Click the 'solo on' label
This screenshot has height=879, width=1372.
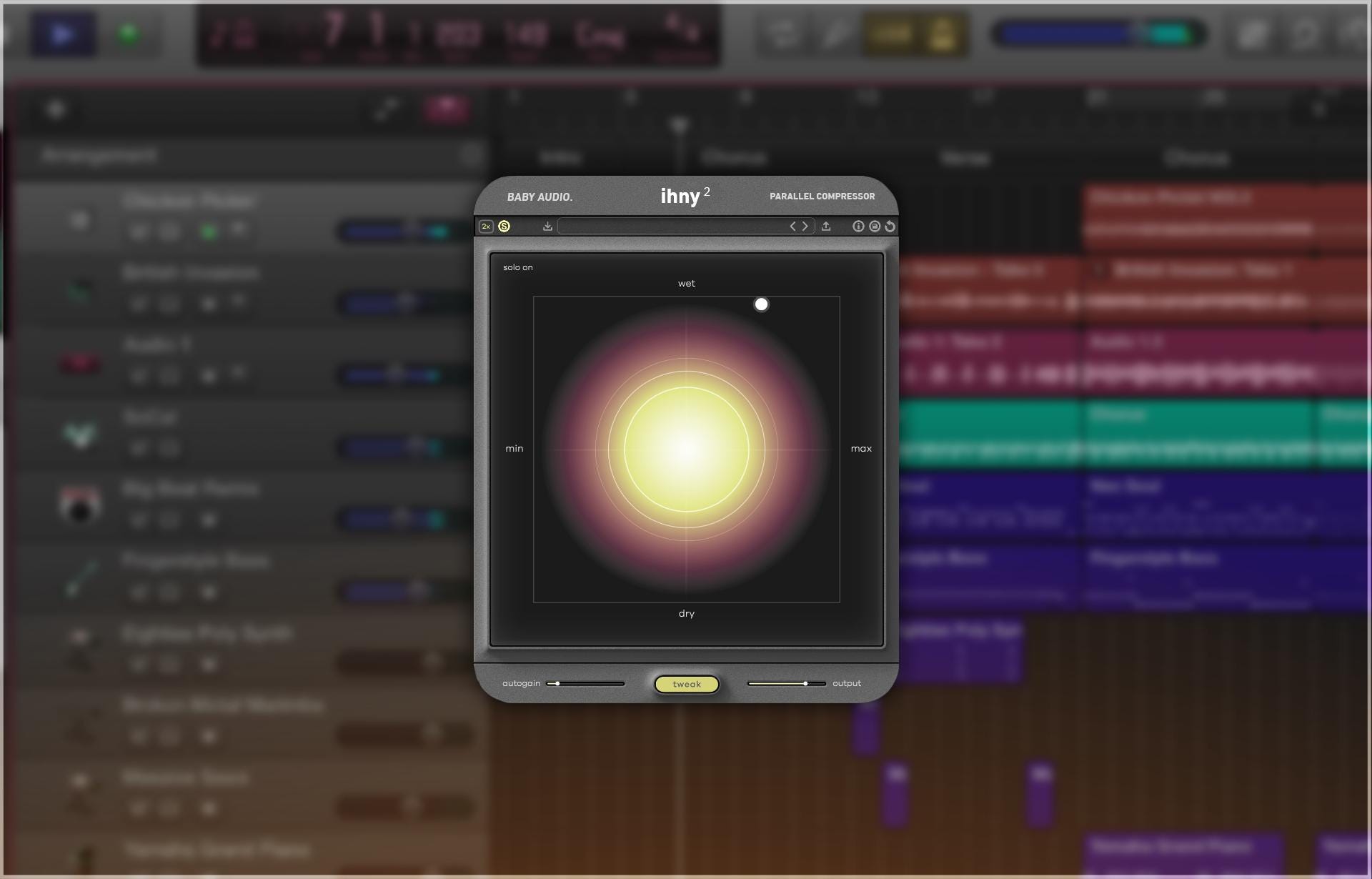(518, 267)
